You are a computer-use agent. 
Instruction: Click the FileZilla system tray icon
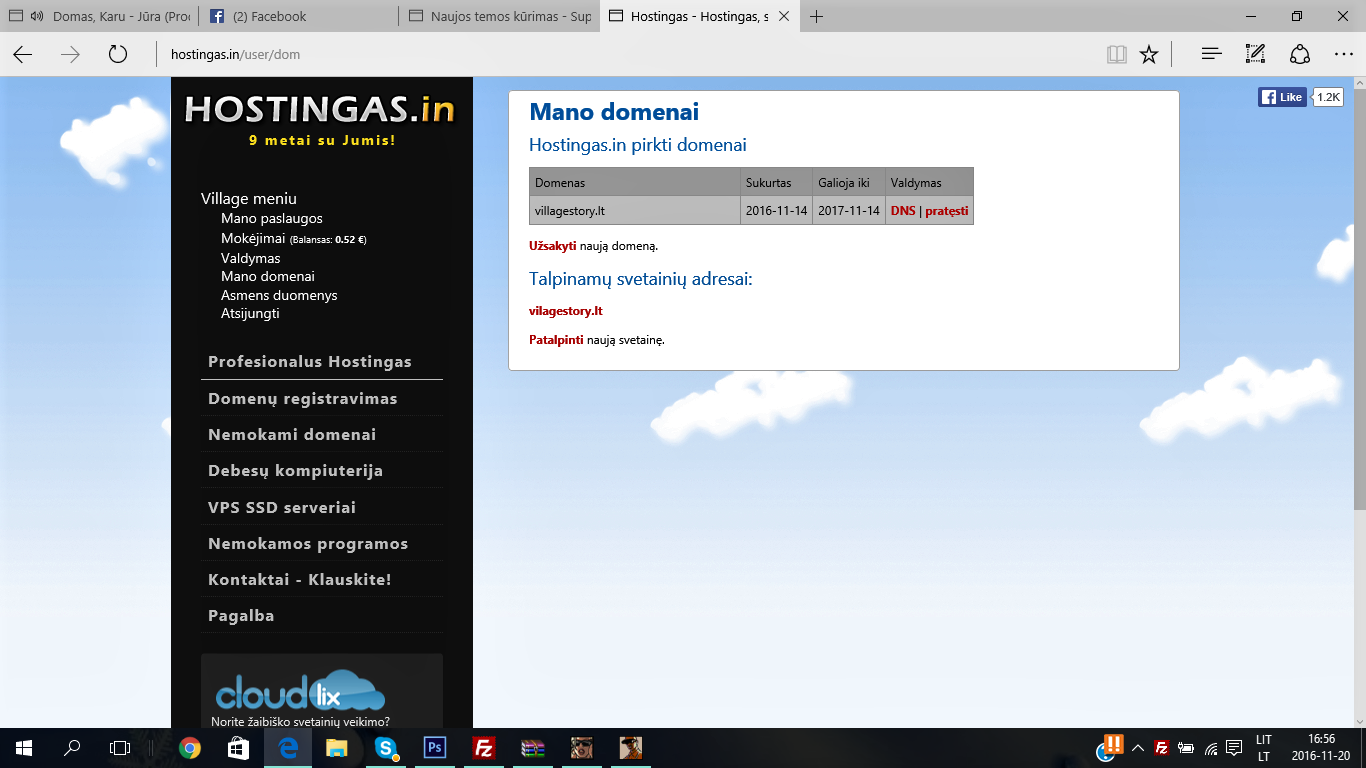pos(1162,748)
